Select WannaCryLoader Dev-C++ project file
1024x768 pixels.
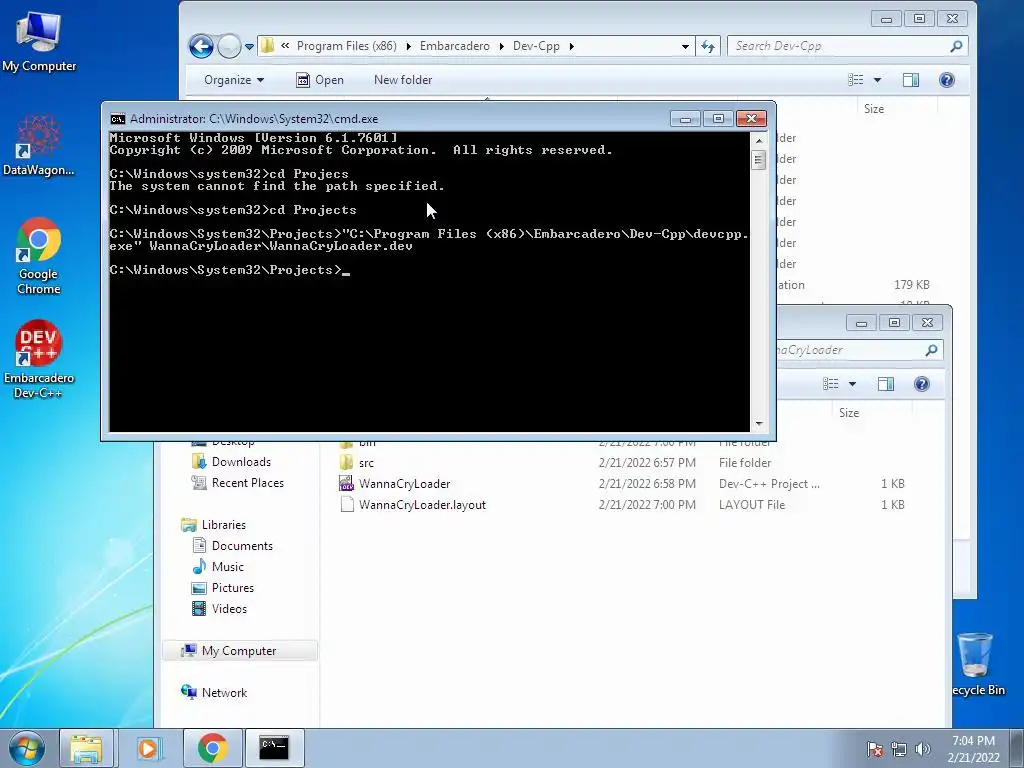620,484
